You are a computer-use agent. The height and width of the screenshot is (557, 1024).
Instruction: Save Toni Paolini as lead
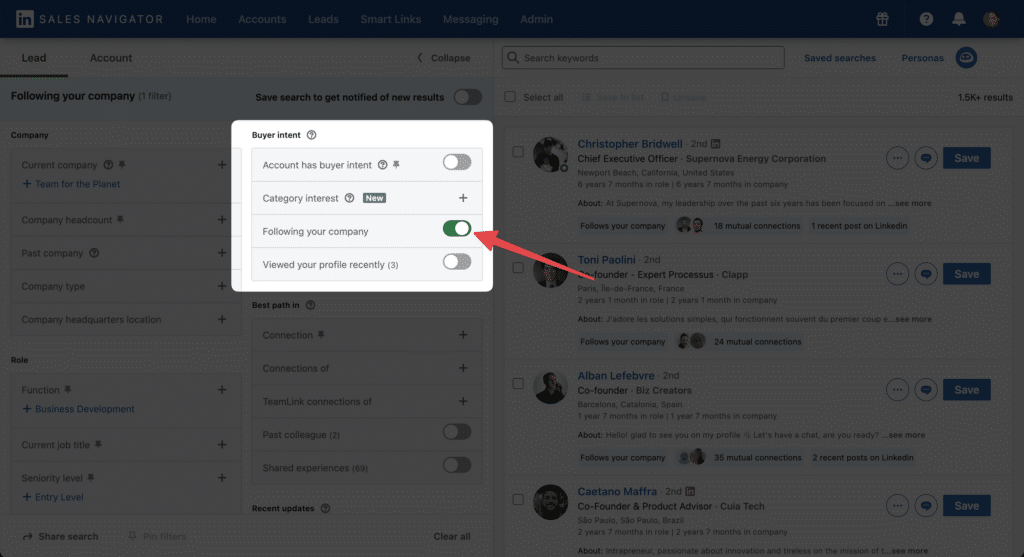(x=967, y=274)
